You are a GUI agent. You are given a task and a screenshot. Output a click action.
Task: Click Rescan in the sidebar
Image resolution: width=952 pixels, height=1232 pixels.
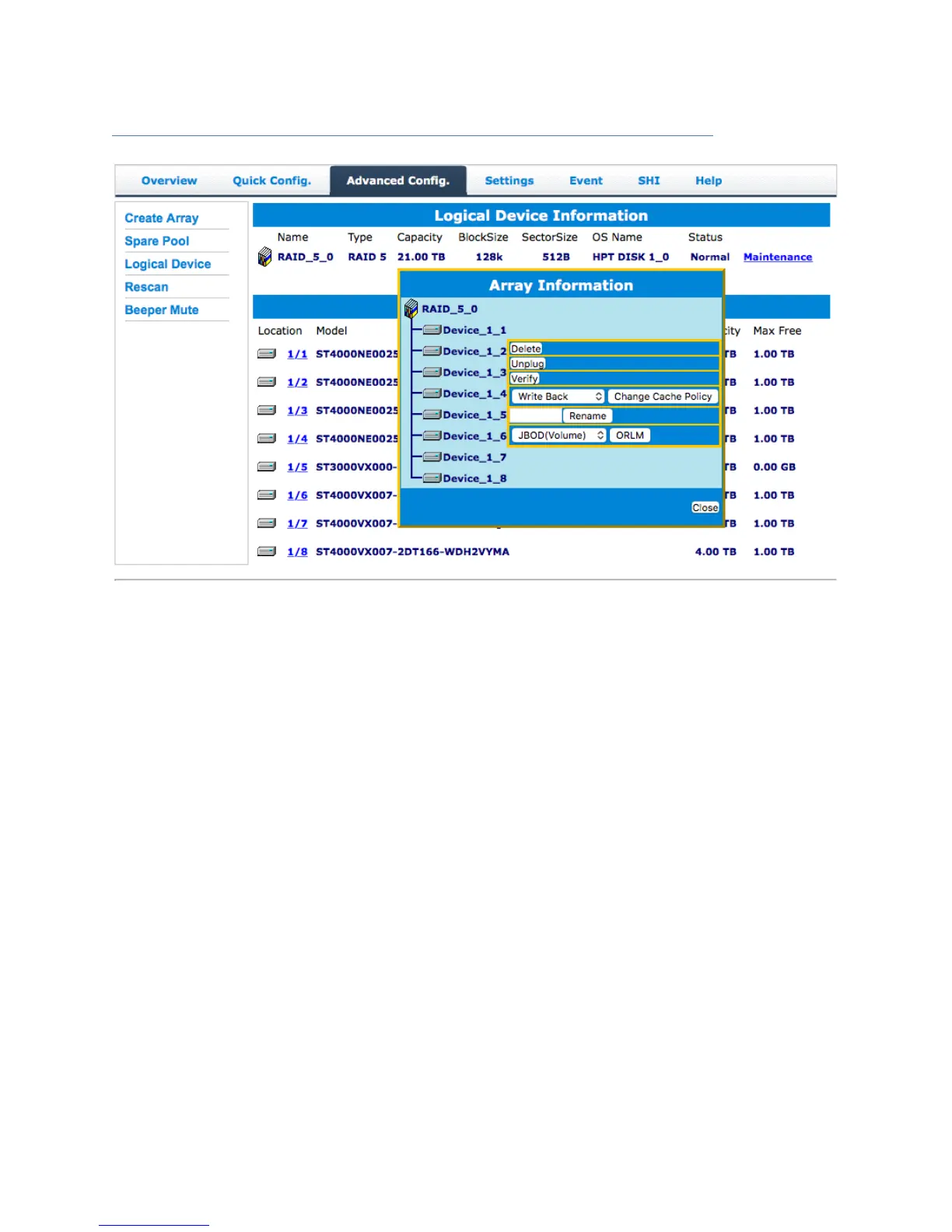click(146, 287)
